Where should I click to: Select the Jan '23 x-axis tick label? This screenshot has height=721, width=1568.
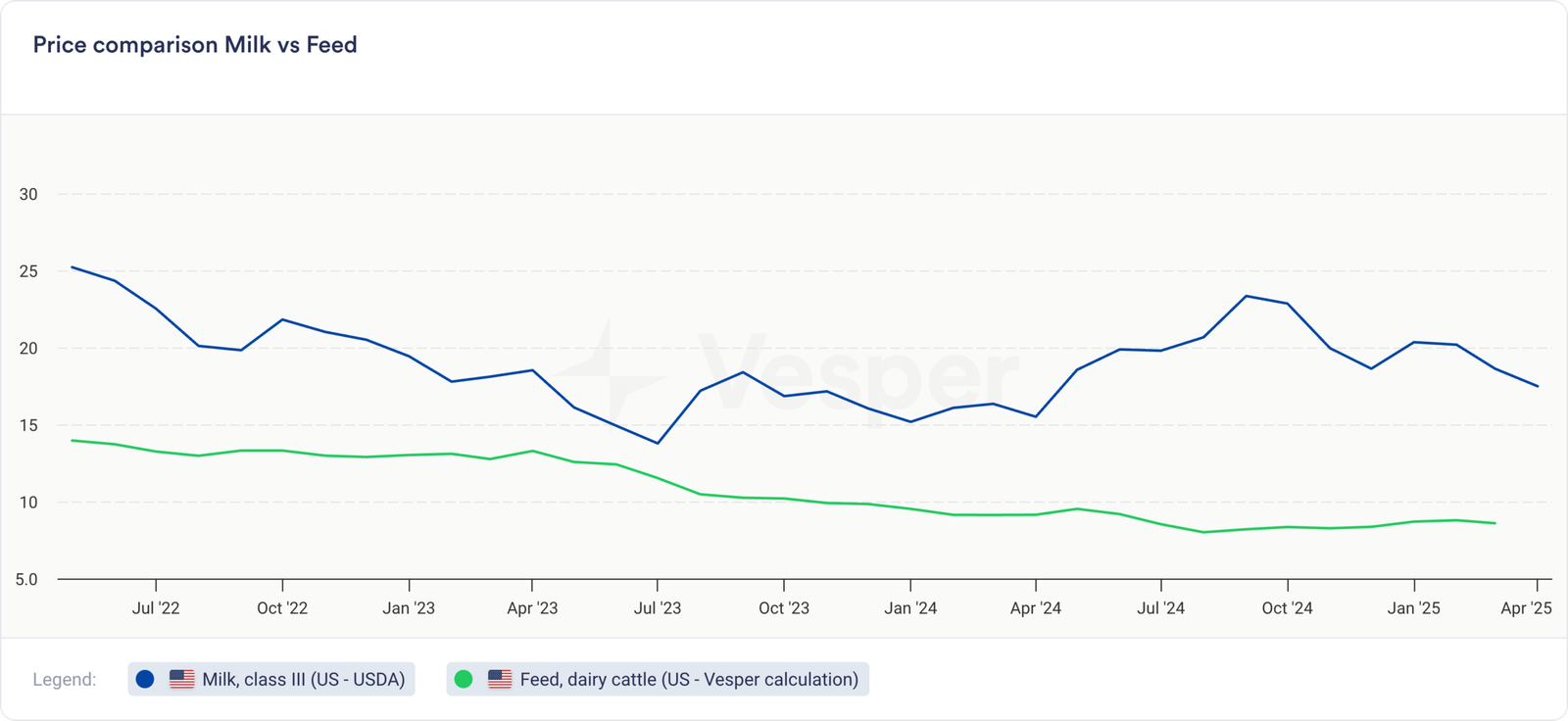tap(409, 608)
